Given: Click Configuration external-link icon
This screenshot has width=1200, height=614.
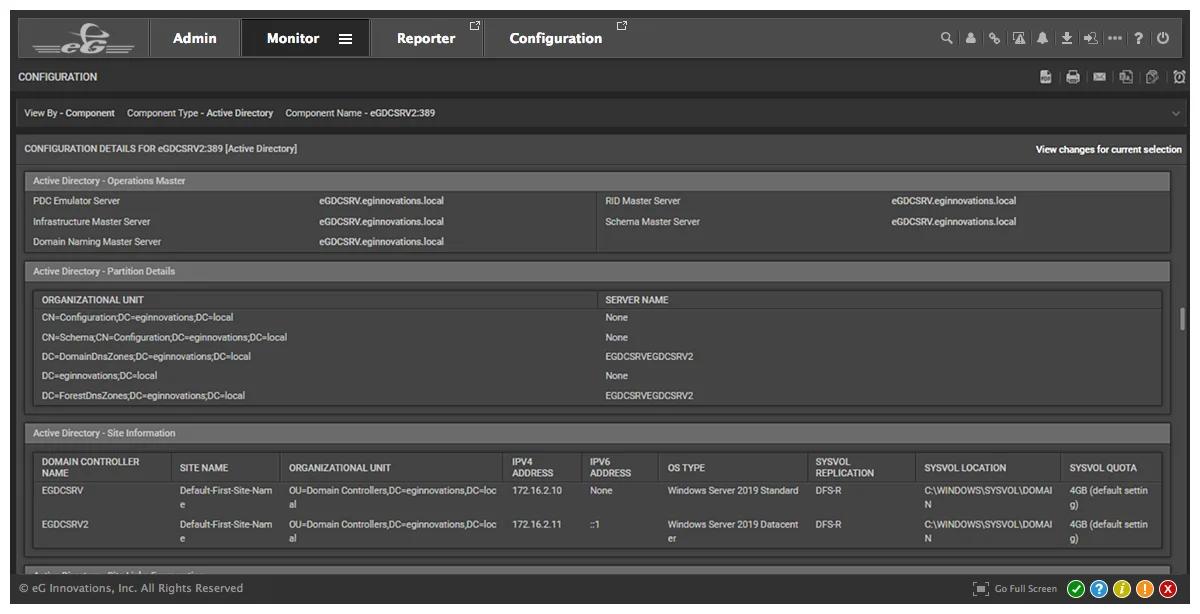Looking at the screenshot, I should click(x=622, y=26).
